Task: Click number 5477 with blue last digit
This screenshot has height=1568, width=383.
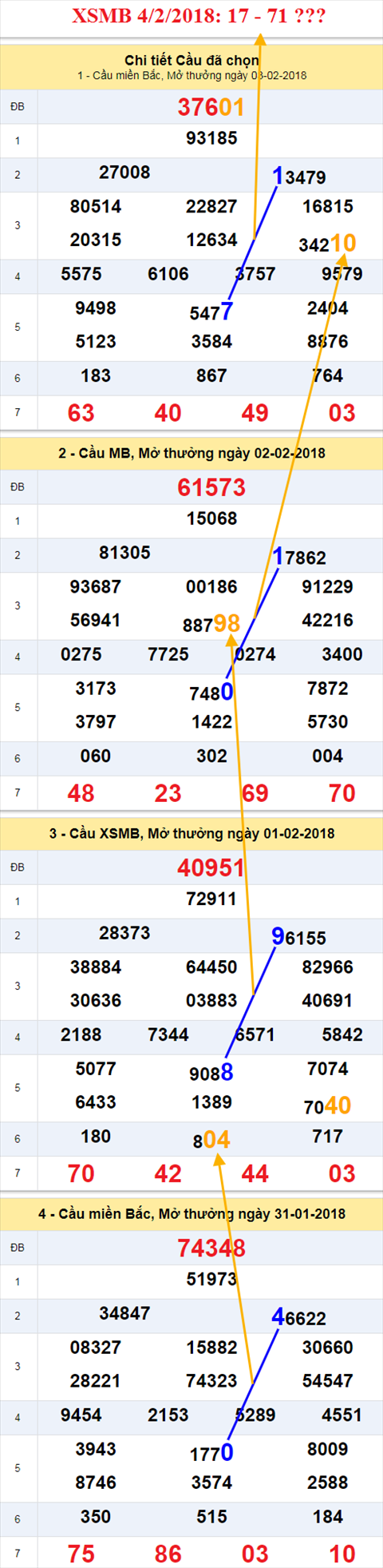Action: tap(211, 312)
